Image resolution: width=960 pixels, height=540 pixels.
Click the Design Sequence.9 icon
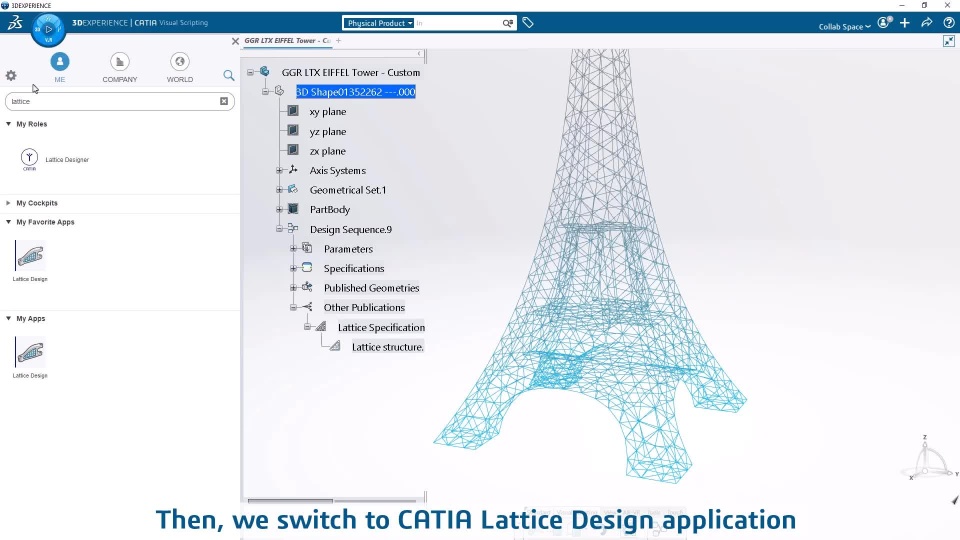pyautogui.click(x=293, y=228)
